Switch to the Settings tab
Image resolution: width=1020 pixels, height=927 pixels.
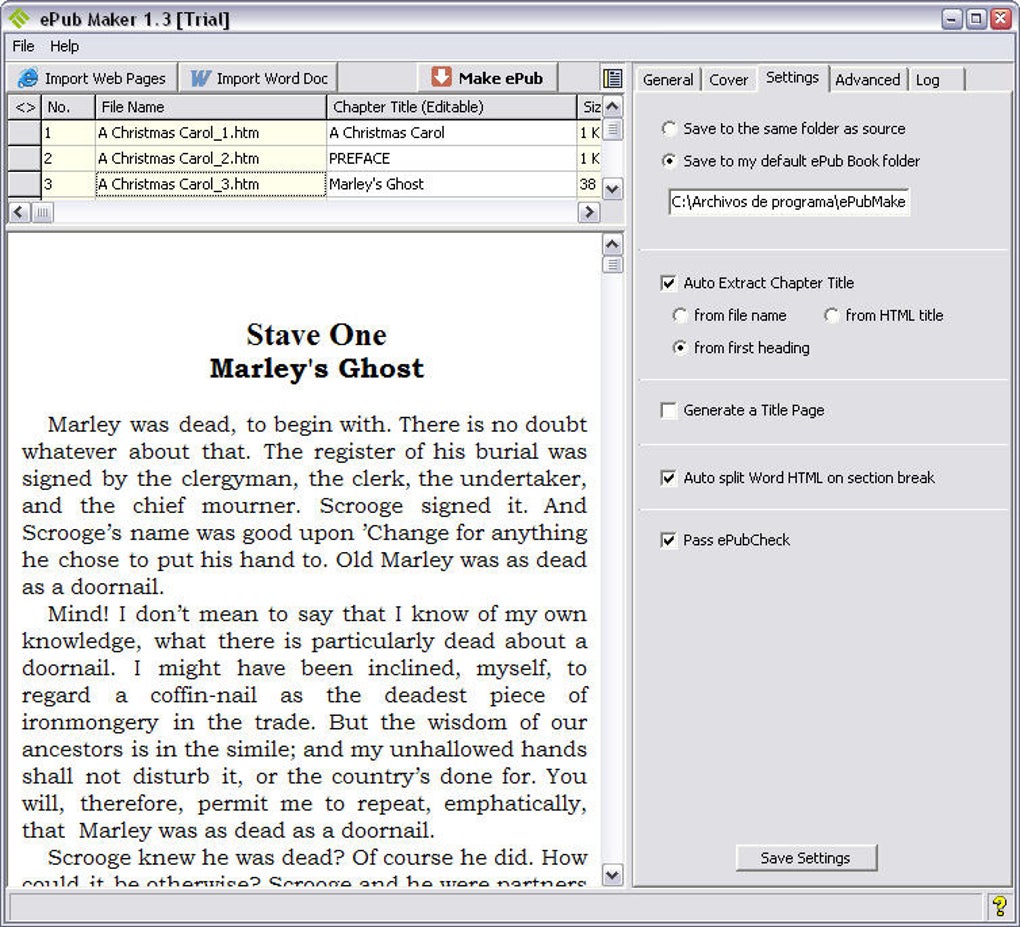pyautogui.click(x=792, y=77)
